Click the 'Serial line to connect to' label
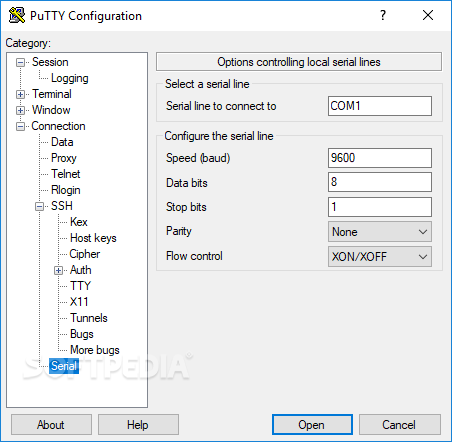This screenshot has height=442, width=452. tap(221, 106)
